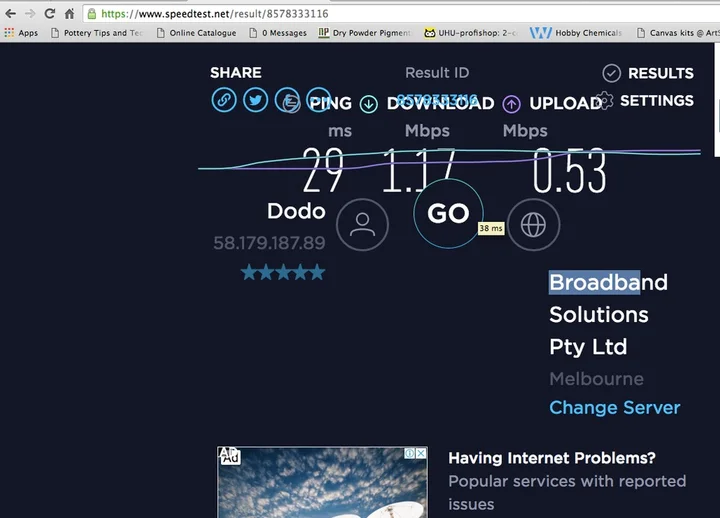Click the globe server icon

[x=533, y=224]
